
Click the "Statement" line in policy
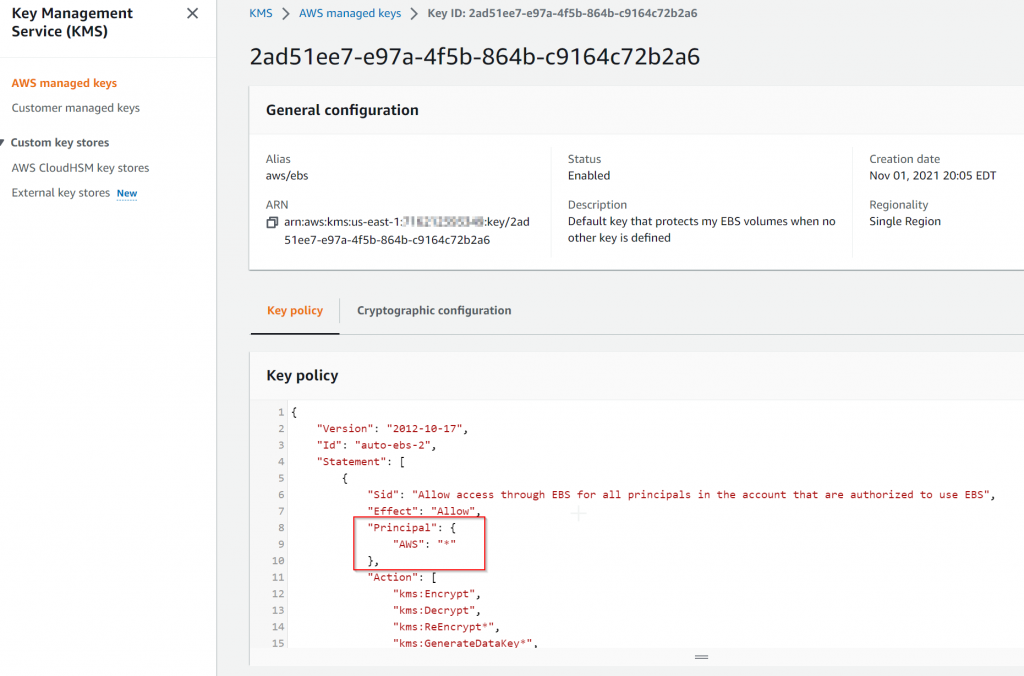(360, 461)
